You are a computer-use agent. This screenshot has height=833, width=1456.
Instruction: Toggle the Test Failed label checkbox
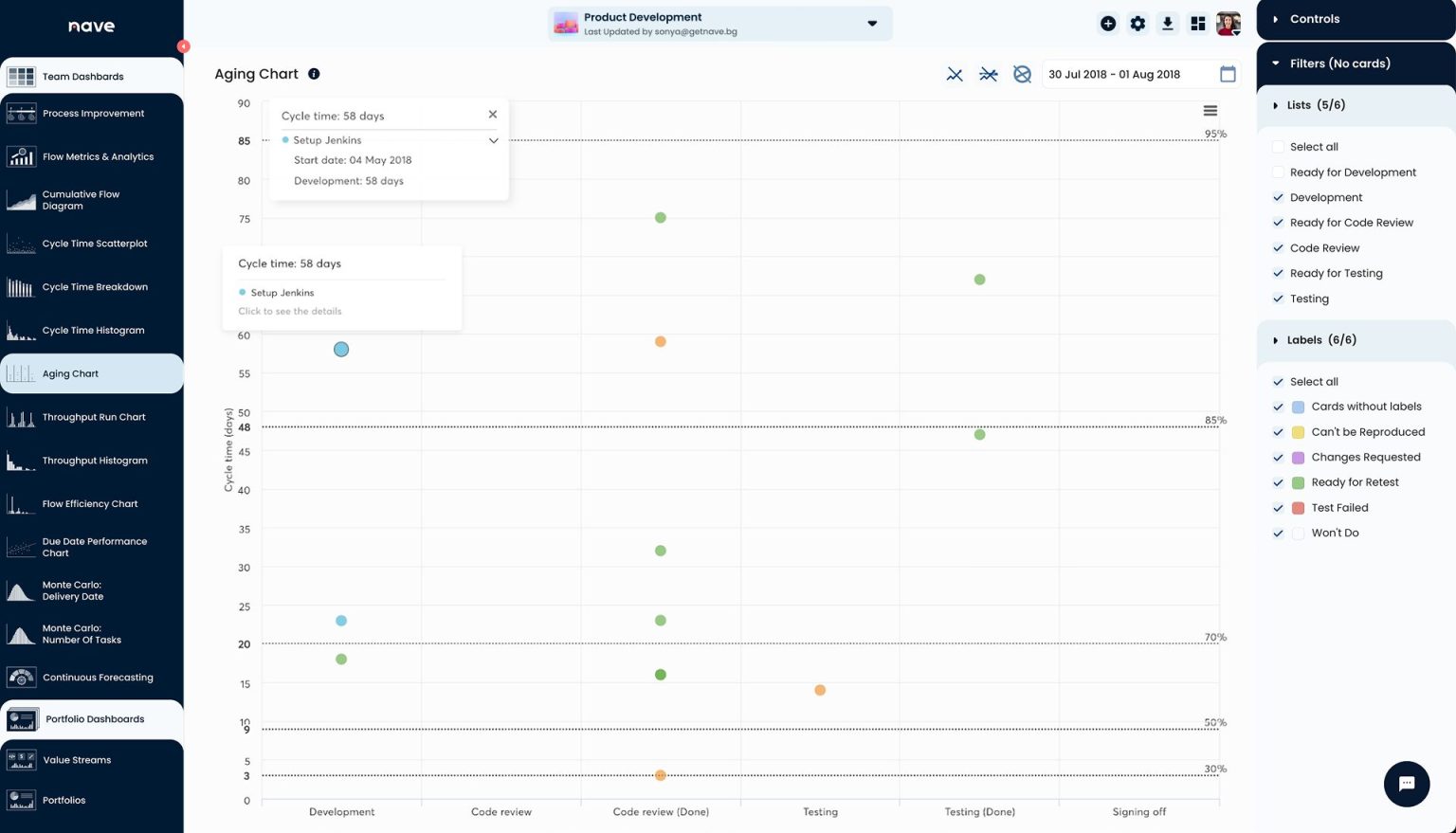pos(1278,508)
